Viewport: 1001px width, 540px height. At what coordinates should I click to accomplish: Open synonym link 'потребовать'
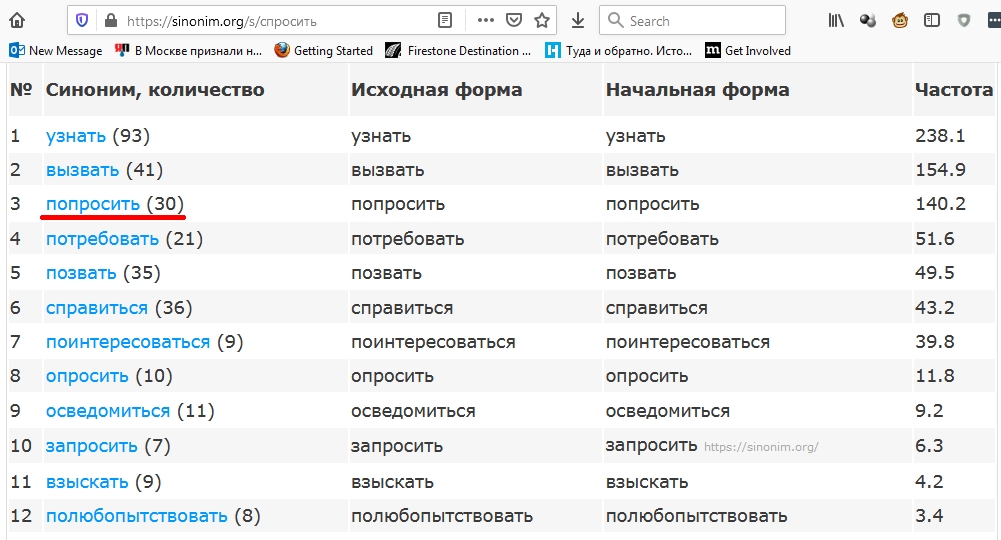[102, 239]
